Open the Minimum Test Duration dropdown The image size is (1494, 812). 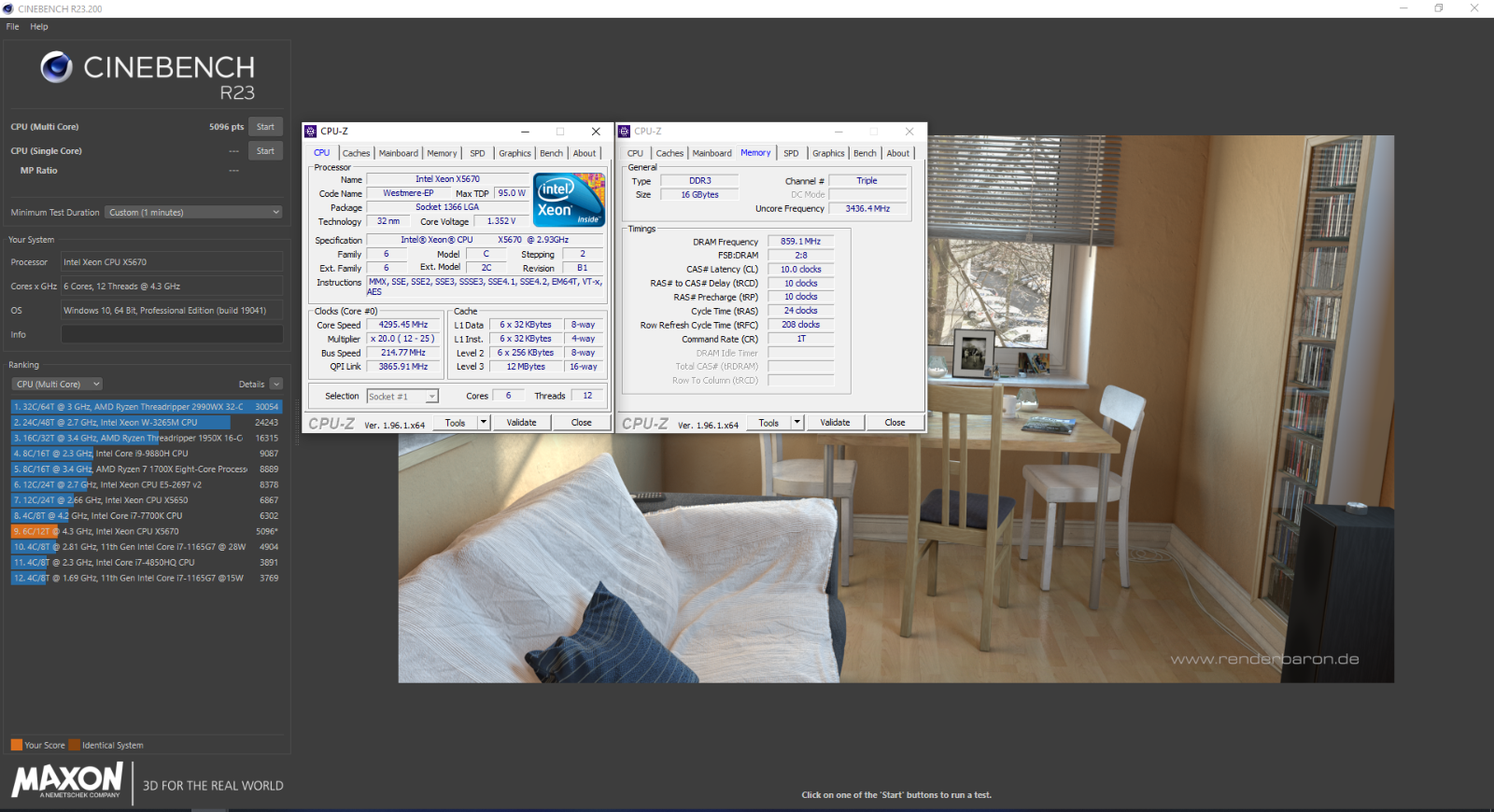[x=193, y=213]
